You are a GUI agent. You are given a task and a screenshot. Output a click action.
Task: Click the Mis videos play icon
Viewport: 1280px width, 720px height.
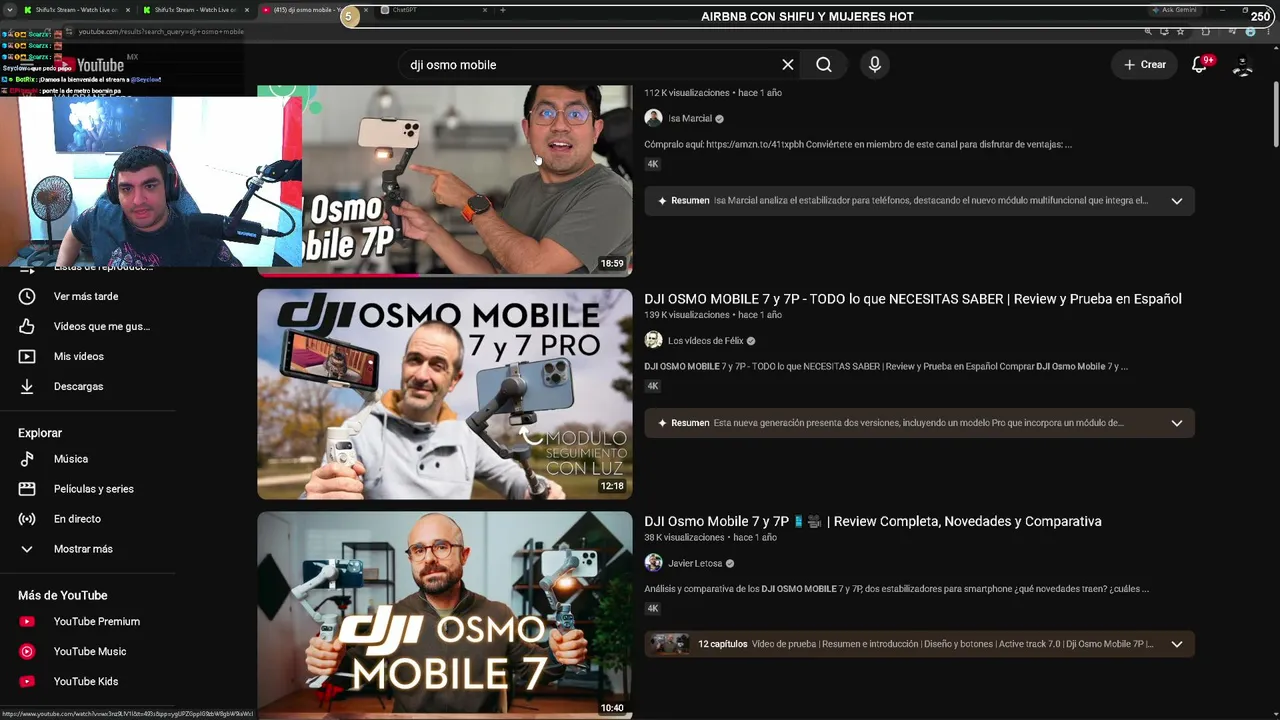27,357
